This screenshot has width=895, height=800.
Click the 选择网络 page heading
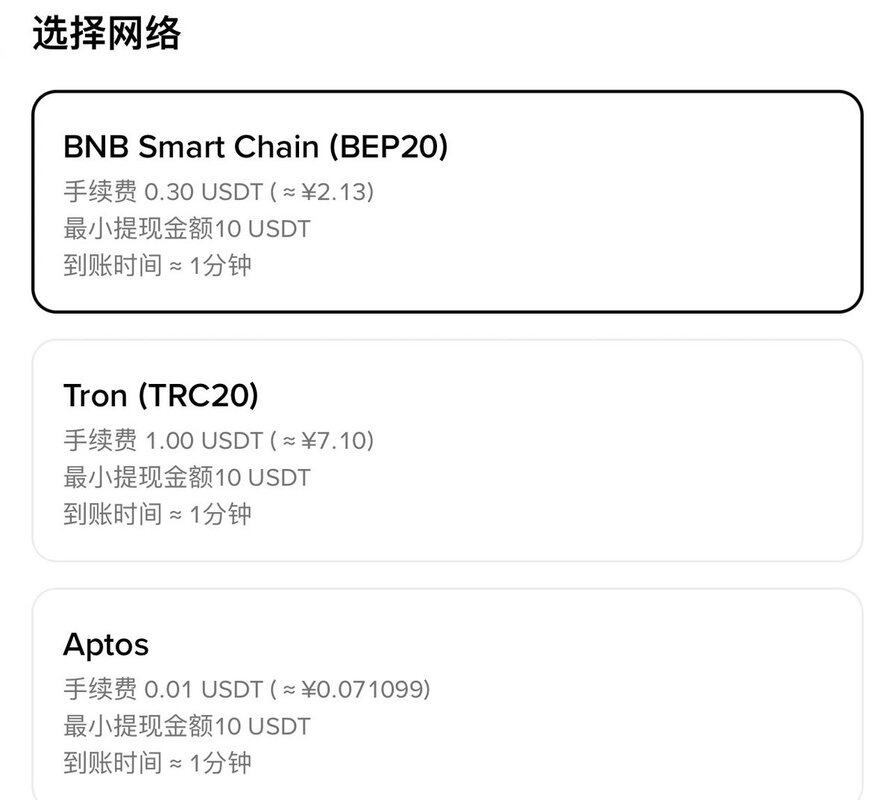pos(107,34)
